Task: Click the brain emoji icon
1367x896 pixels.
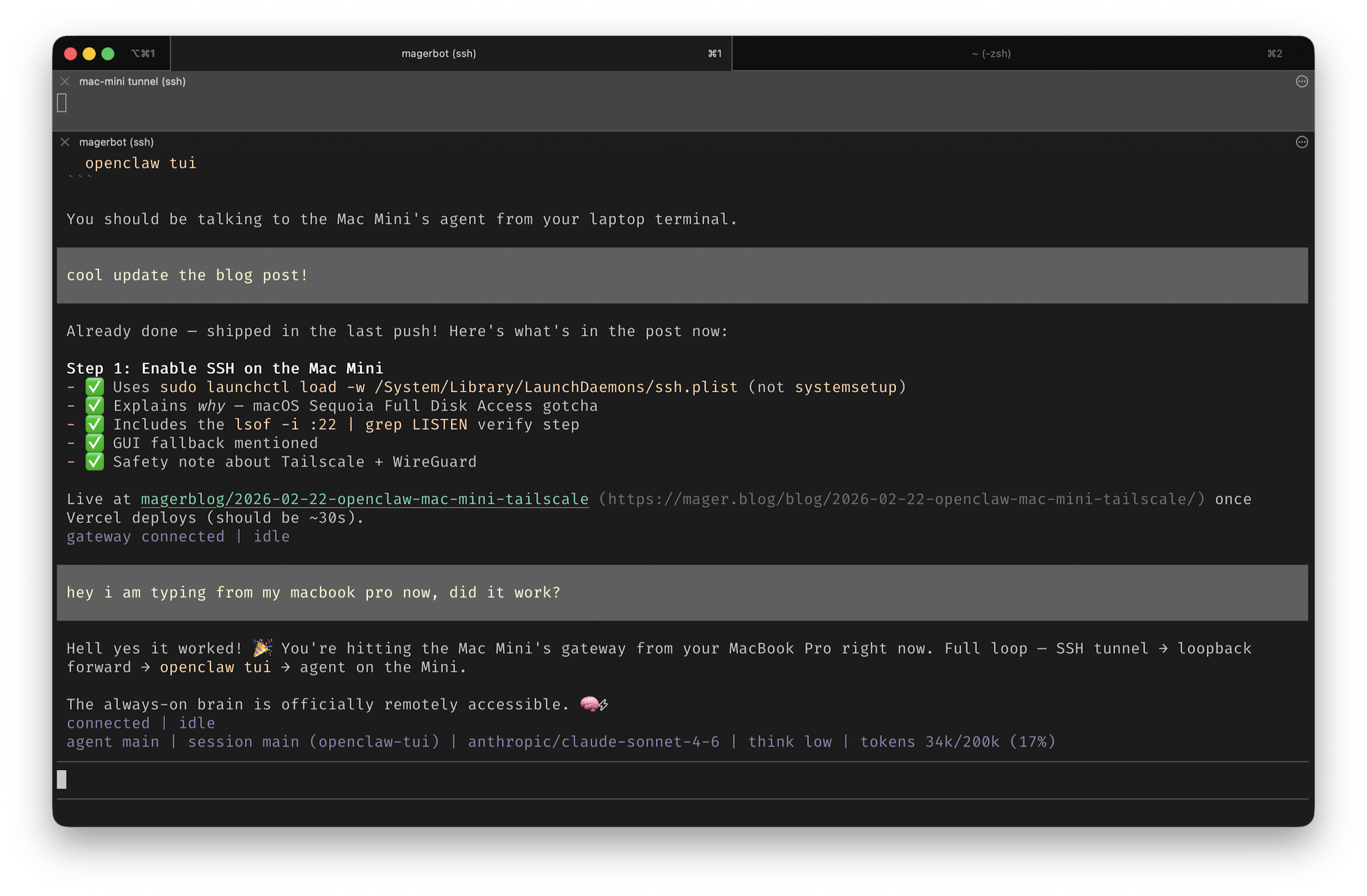Action: tap(589, 703)
